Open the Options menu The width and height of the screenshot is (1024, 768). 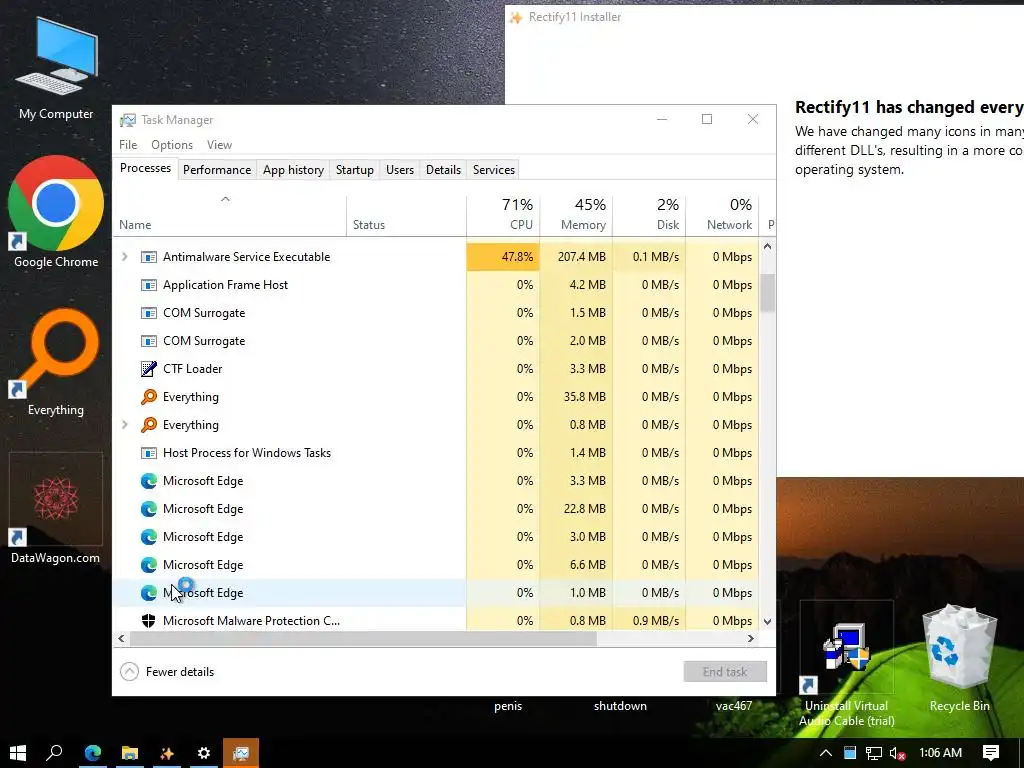click(172, 145)
